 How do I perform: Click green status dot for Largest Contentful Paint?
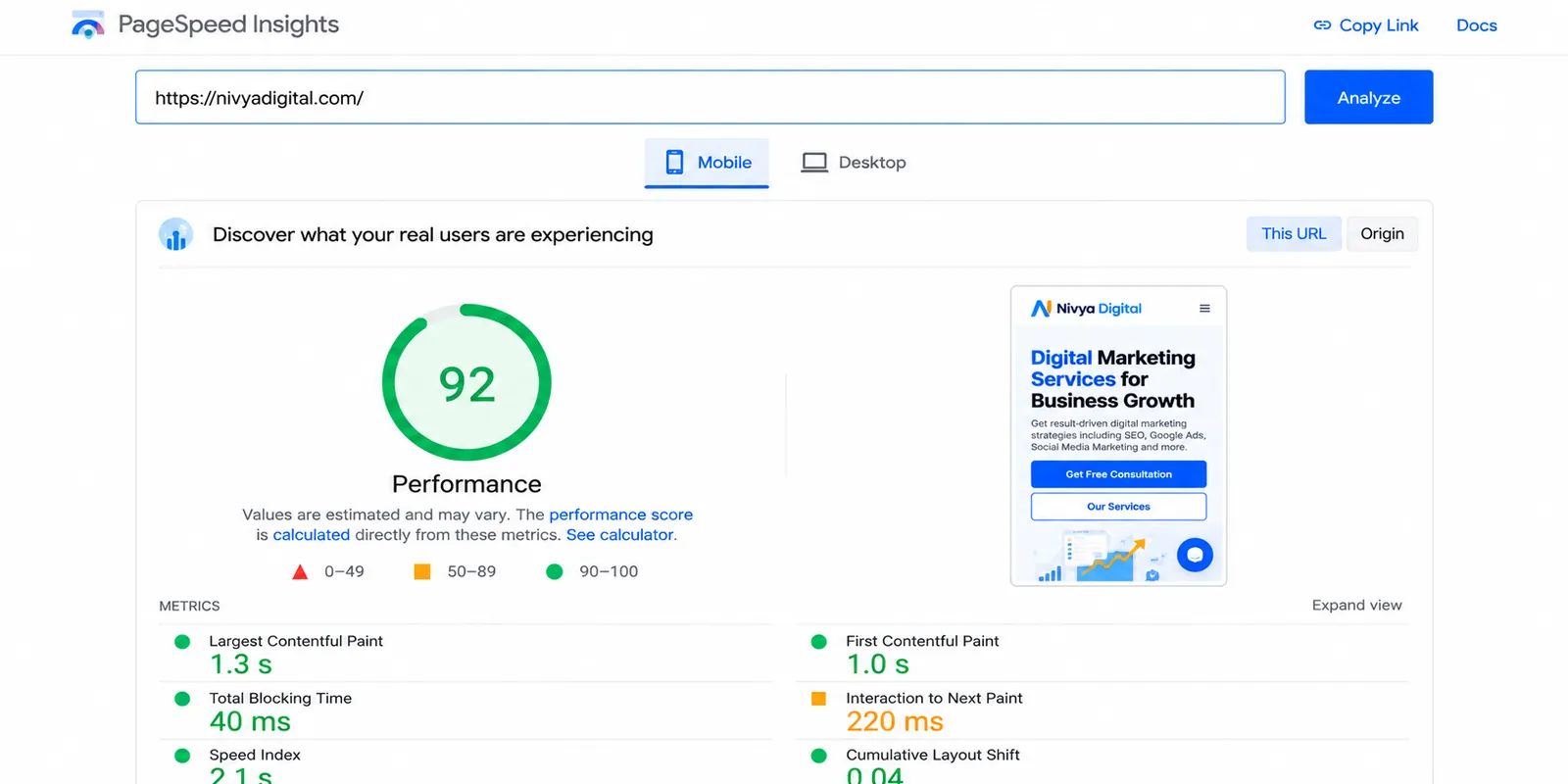pos(182,642)
